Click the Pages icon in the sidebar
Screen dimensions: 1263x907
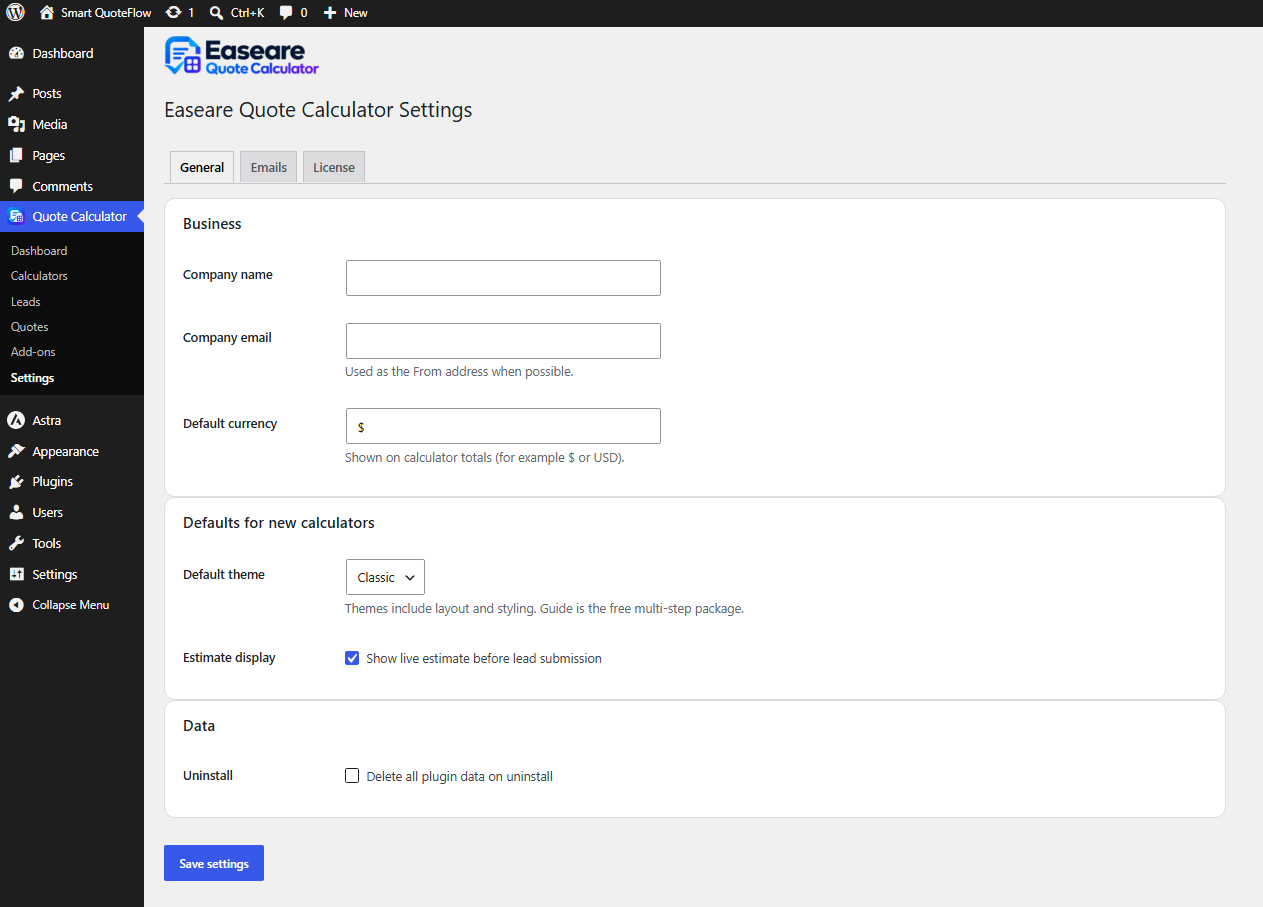(16, 155)
